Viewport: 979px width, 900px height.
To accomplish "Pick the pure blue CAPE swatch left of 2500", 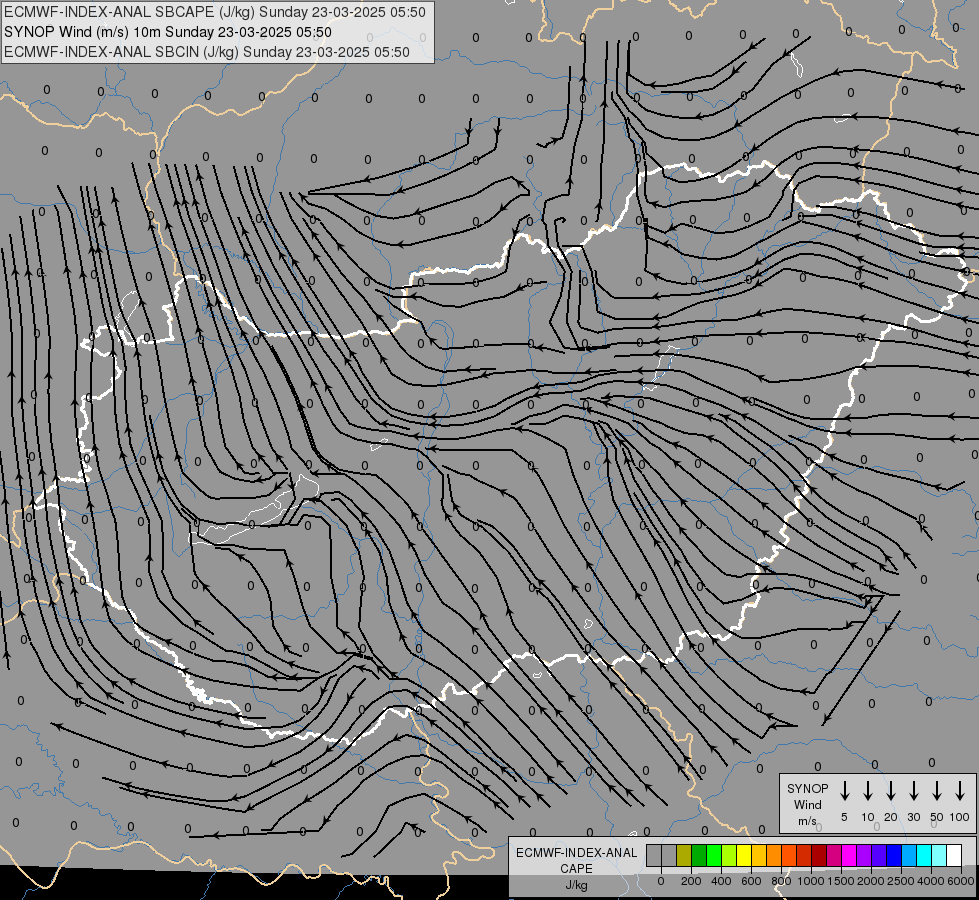I will click(895, 855).
